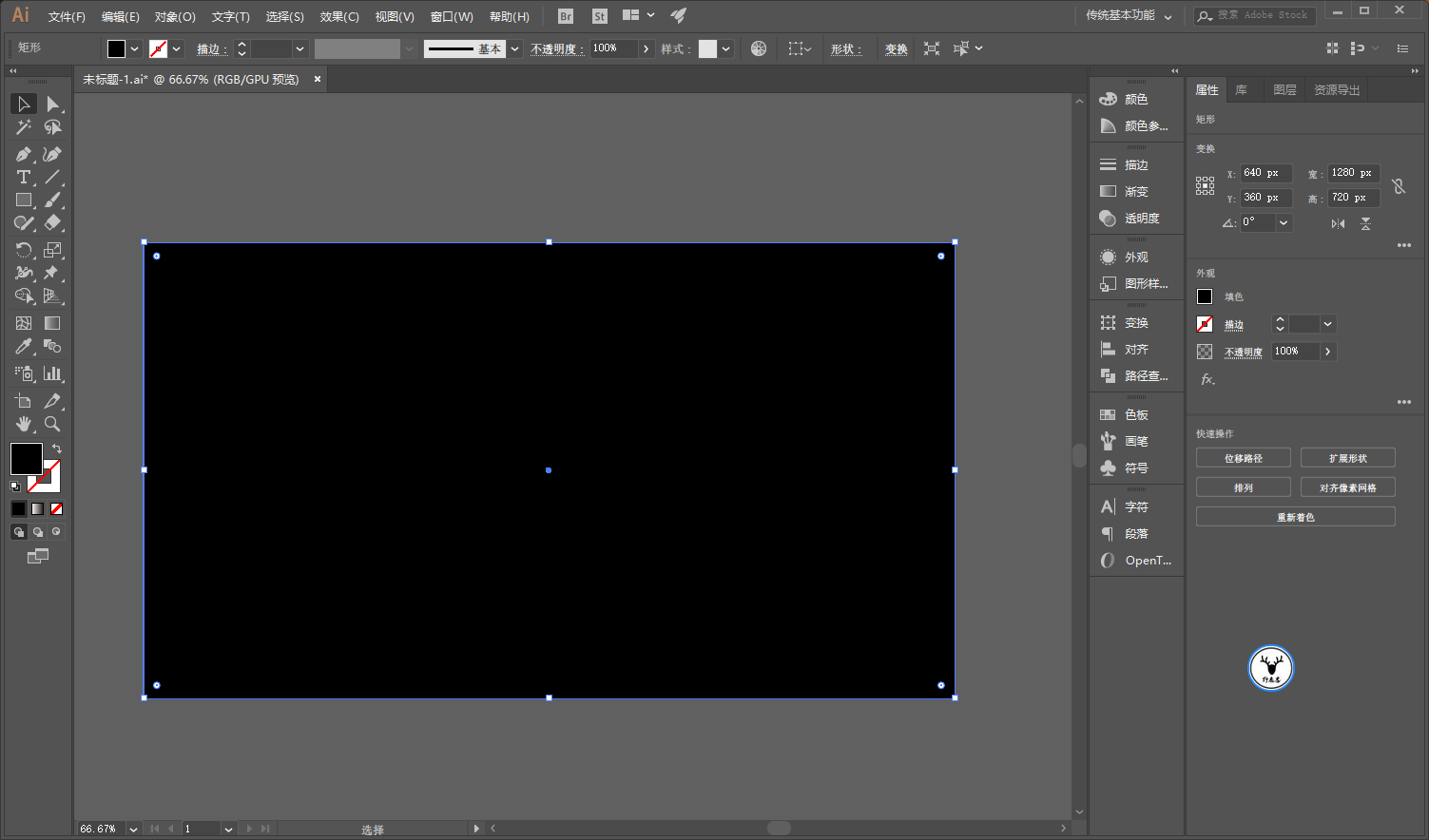Switch to the 资源导出 tab
The height and width of the screenshot is (840, 1429).
coord(1337,89)
